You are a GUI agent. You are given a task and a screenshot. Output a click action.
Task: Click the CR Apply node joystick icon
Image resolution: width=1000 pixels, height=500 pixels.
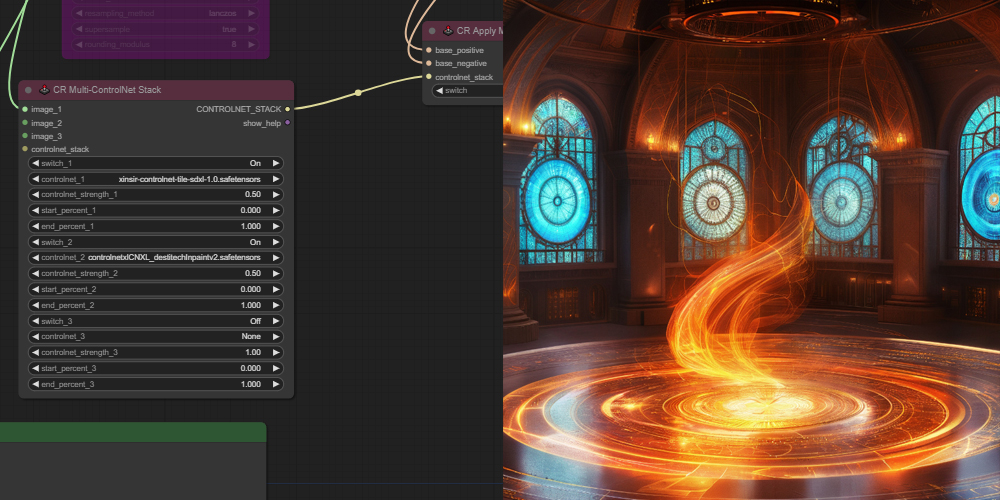[x=448, y=31]
